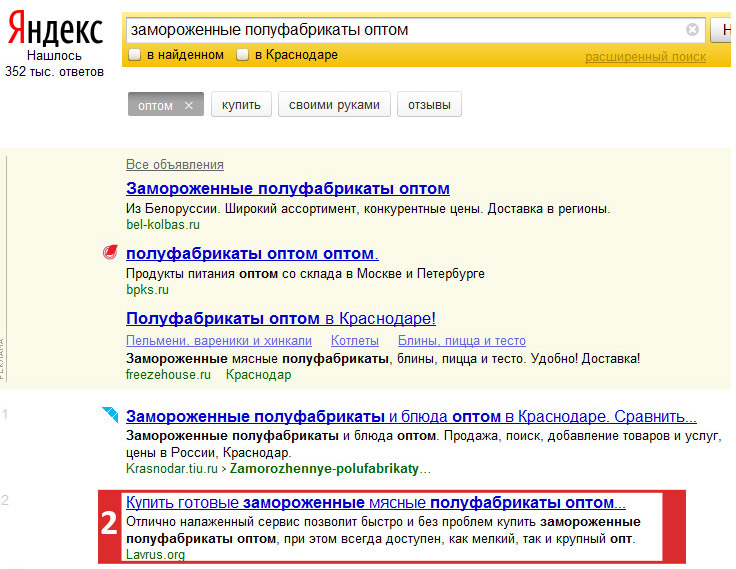Open the 'Котлеты' sitelink
The image size is (736, 569).
(355, 340)
